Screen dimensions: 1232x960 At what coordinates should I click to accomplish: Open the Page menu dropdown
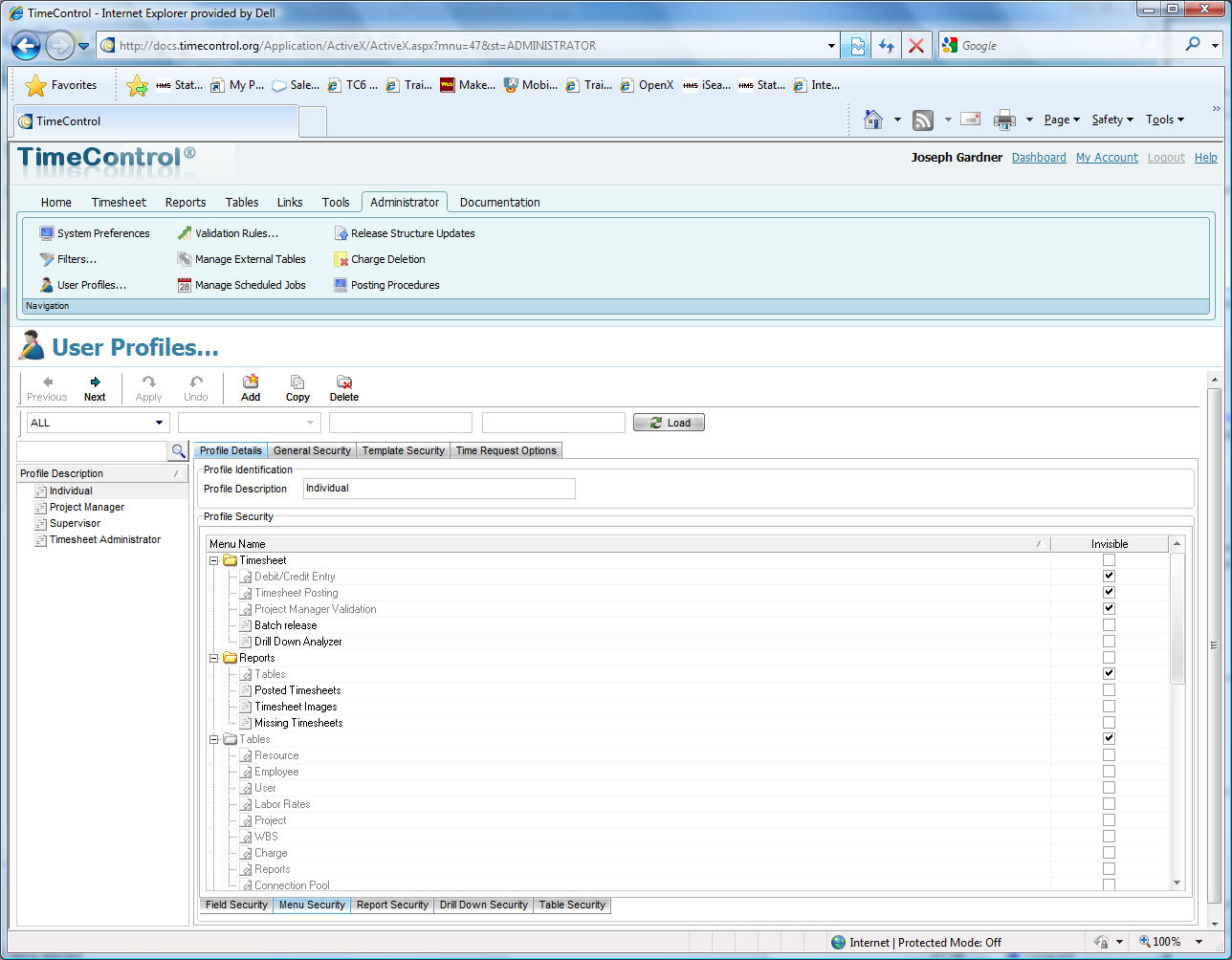1062,120
